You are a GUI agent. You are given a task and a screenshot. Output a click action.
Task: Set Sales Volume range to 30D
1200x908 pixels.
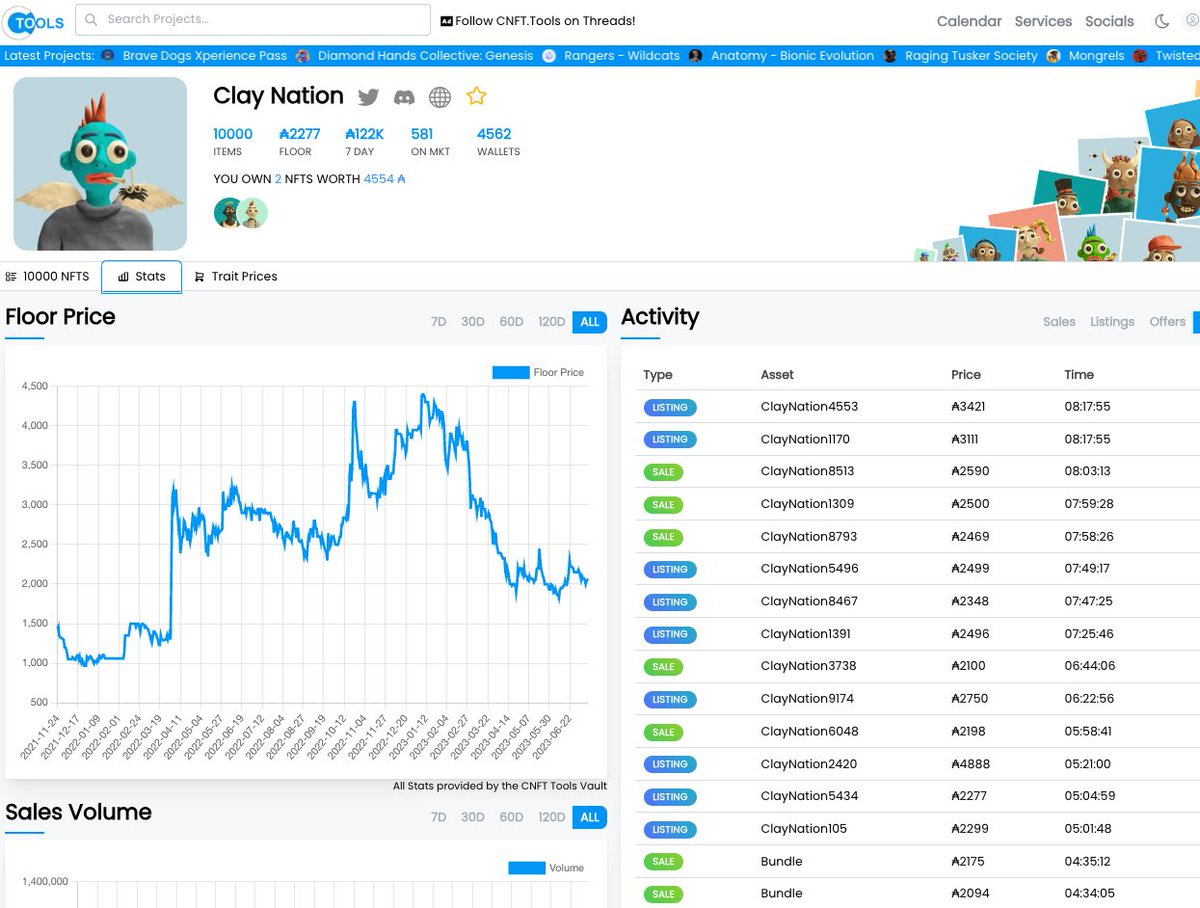tap(472, 817)
